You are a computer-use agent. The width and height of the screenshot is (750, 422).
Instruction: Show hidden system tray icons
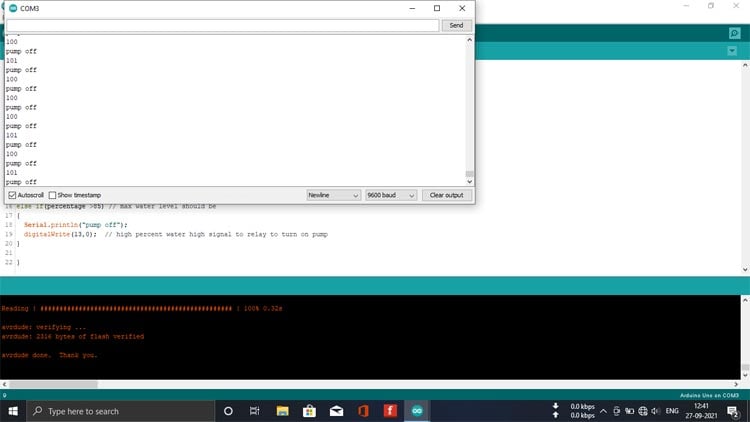602,410
